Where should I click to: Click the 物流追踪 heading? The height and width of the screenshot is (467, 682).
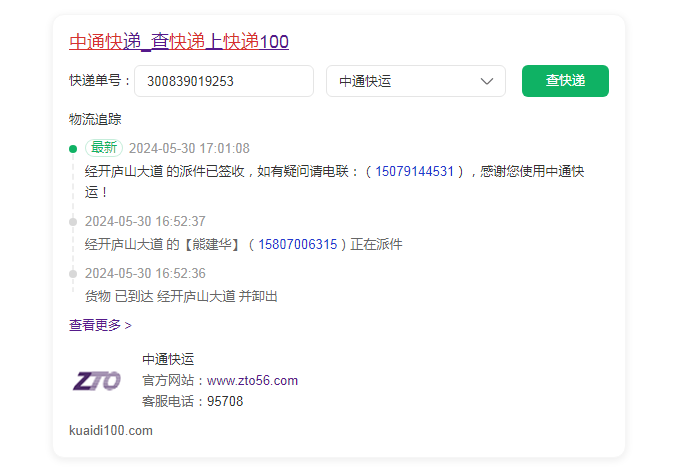coord(95,119)
